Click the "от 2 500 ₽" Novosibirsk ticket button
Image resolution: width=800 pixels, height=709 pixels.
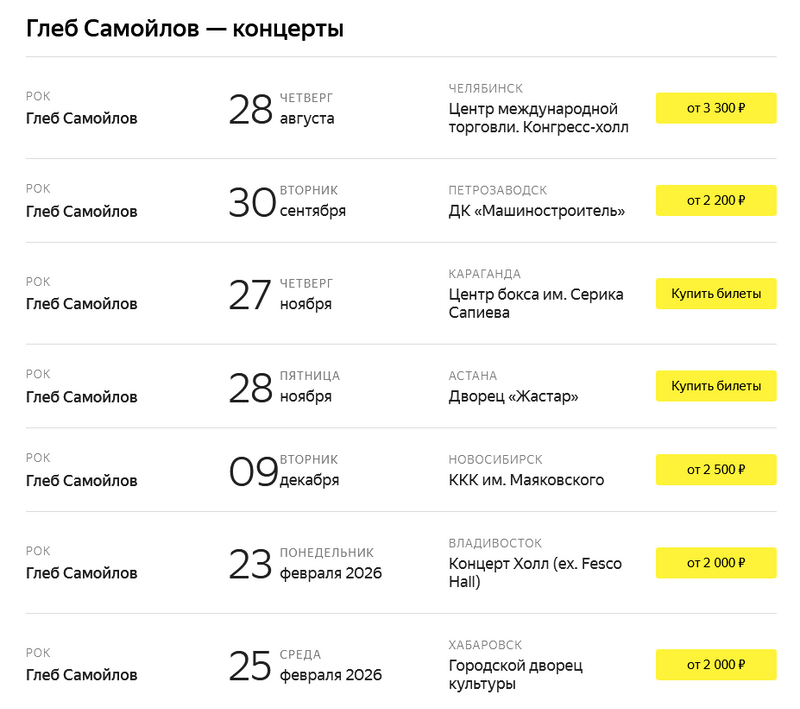point(716,469)
